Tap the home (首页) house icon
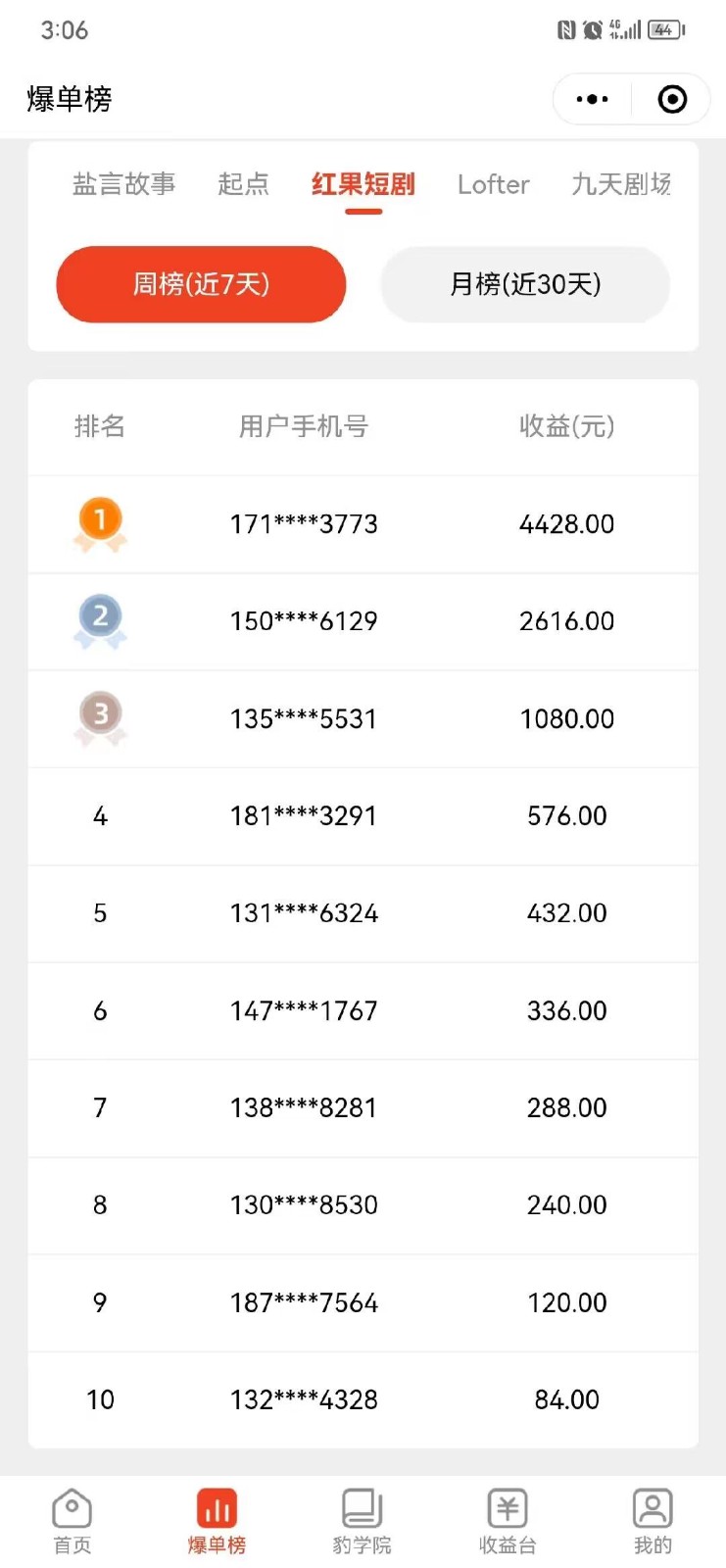Viewport: 726px width, 1568px height. pos(72,1510)
